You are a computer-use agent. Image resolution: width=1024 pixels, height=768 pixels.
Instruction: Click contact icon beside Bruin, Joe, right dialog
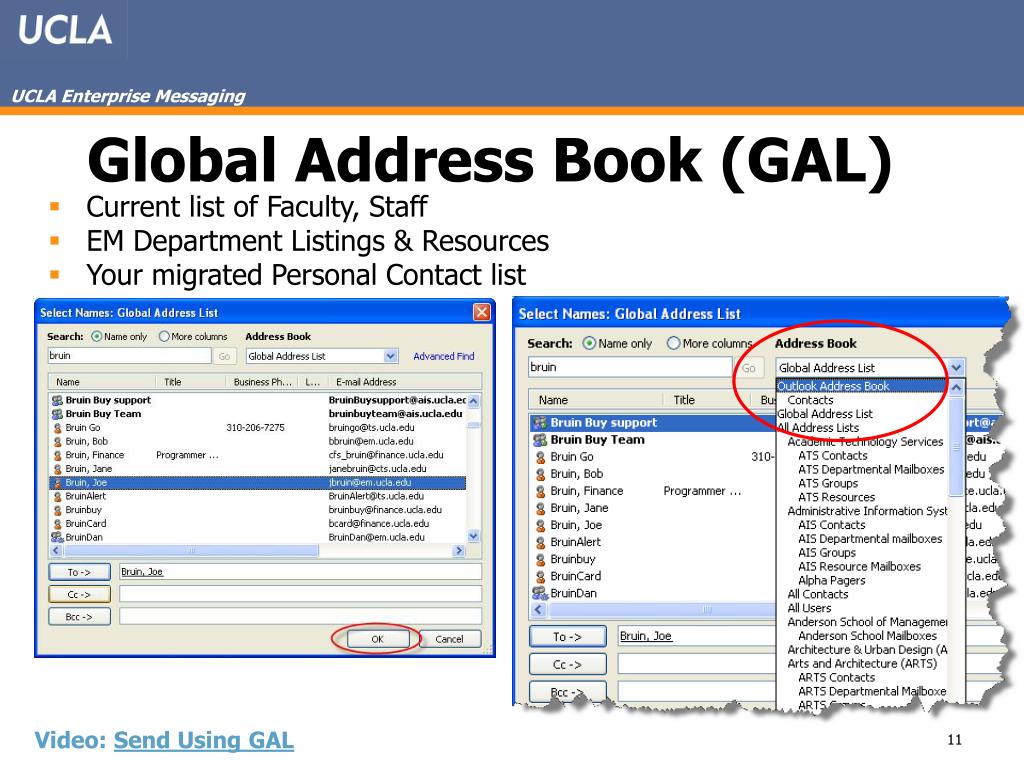click(x=540, y=525)
